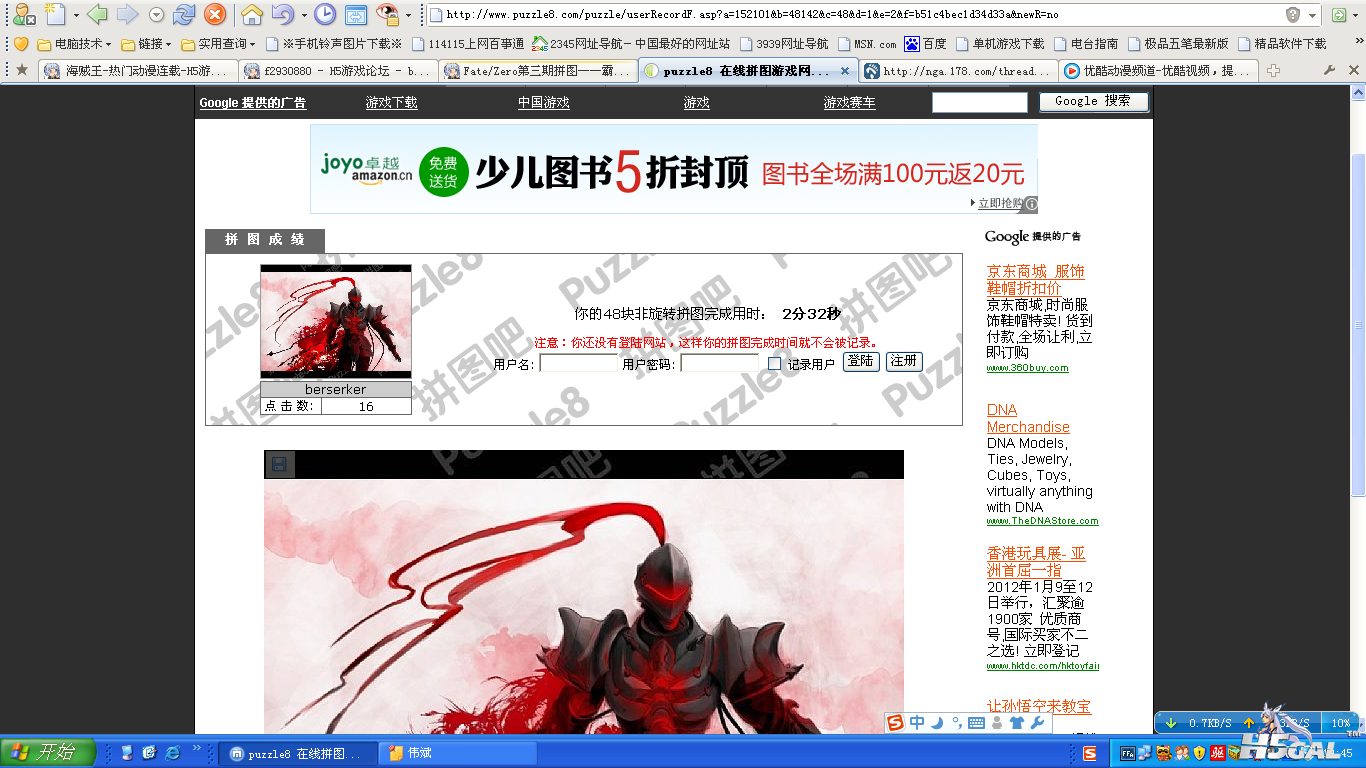
Task: Expand the 链接 bookmarks folder
Action: (x=146, y=44)
